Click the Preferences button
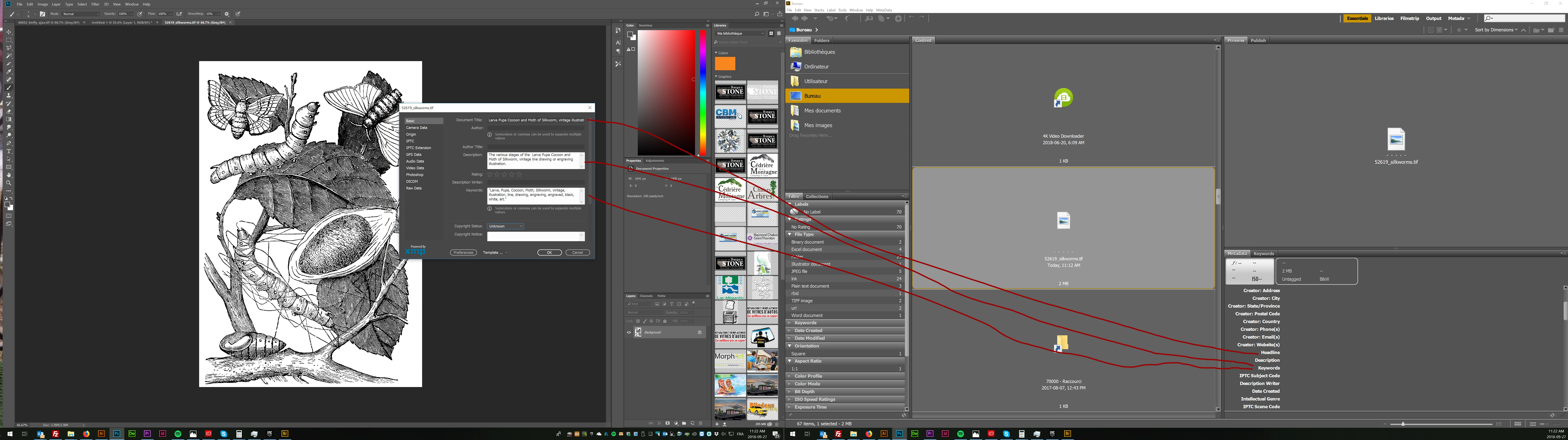This screenshot has height=440, width=1568. [x=463, y=253]
